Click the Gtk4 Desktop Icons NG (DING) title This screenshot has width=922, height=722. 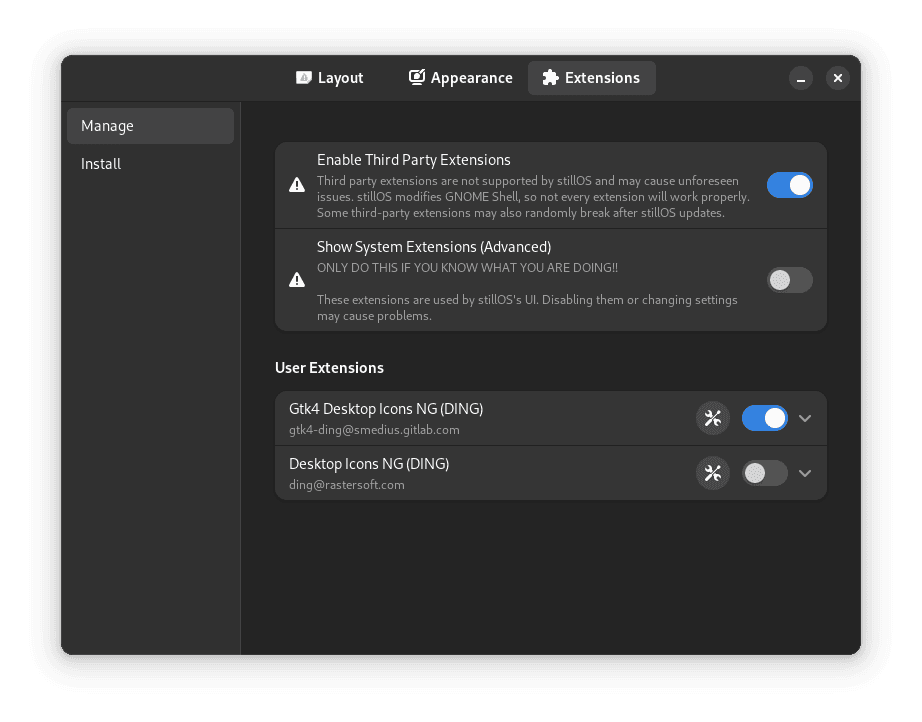pos(386,409)
